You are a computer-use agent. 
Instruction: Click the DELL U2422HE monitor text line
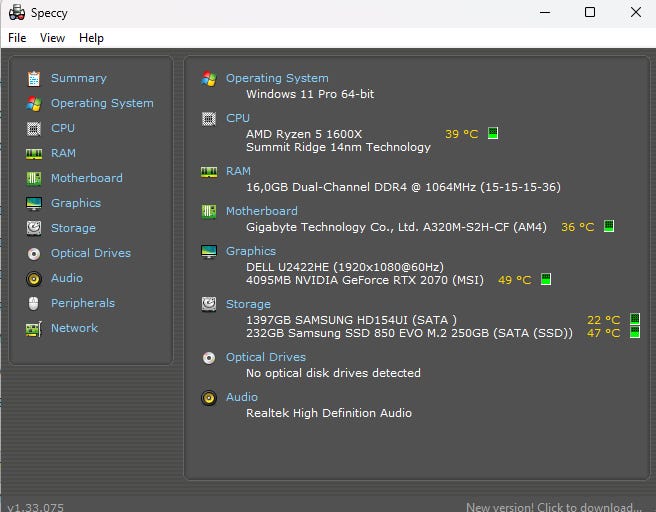(345, 267)
